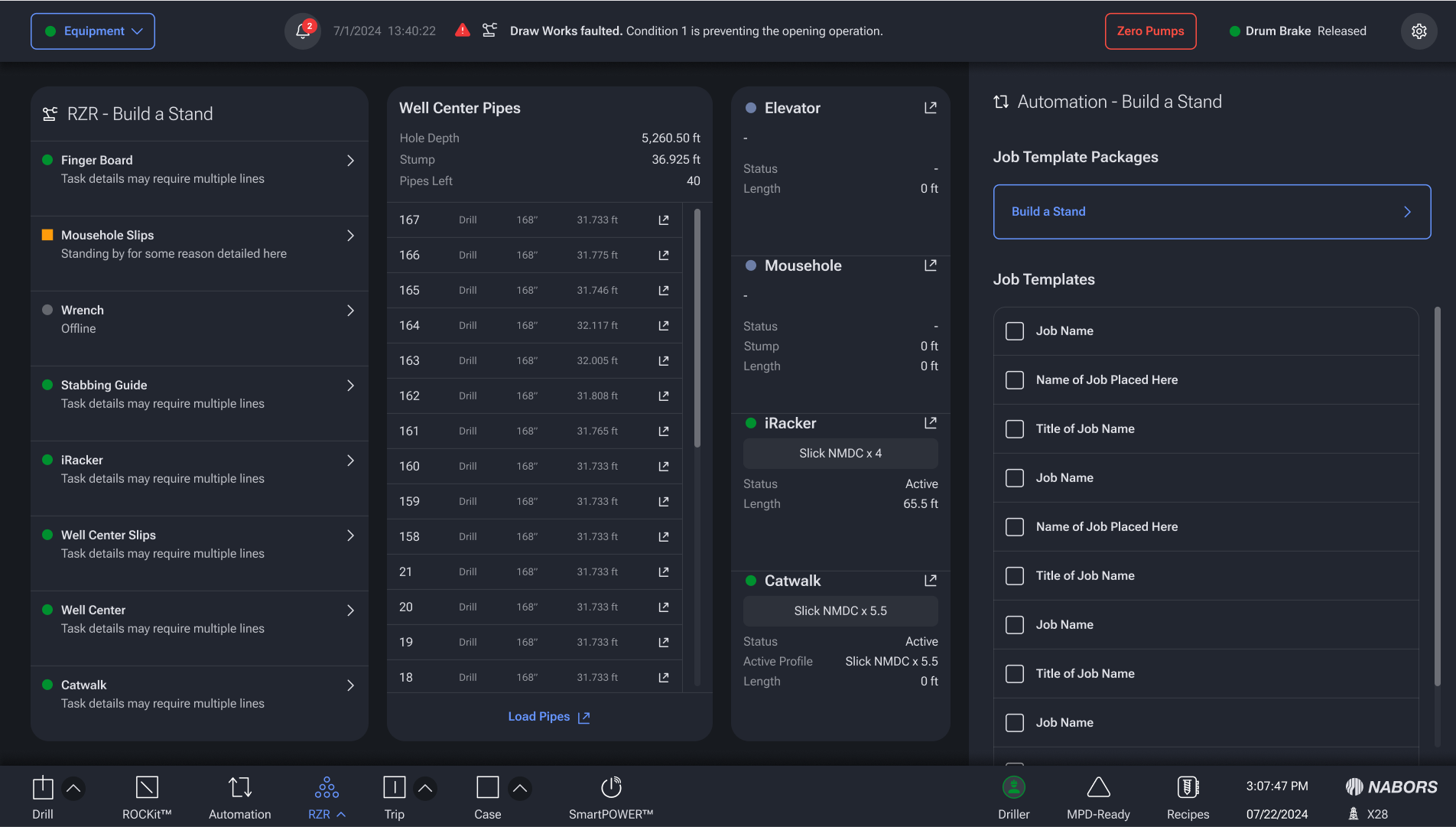Select pipe row 164
This screenshot has width=1456, height=827.
click(534, 326)
